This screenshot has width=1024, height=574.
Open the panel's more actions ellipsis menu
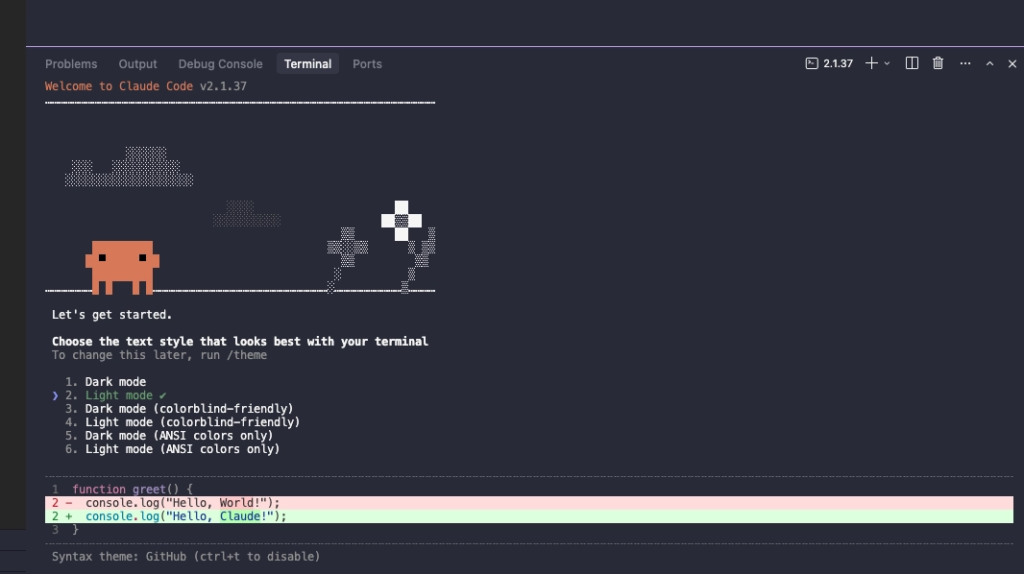point(965,63)
